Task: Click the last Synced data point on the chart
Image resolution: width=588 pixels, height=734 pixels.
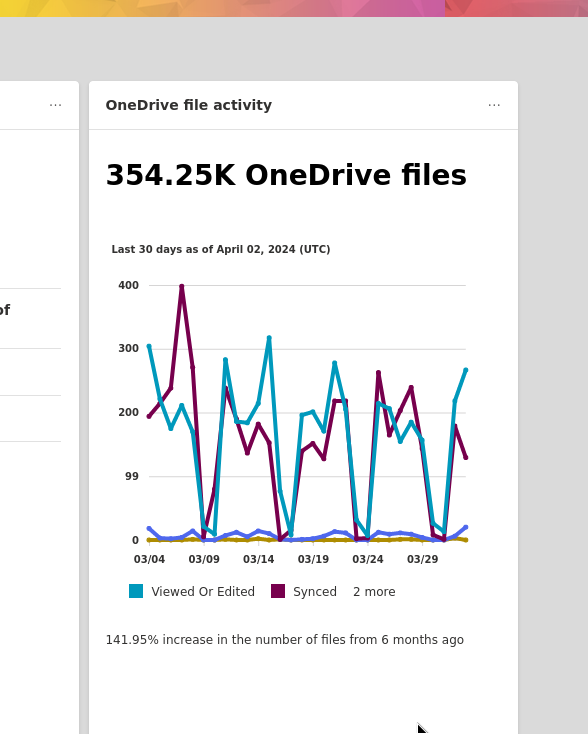Action: point(466,457)
